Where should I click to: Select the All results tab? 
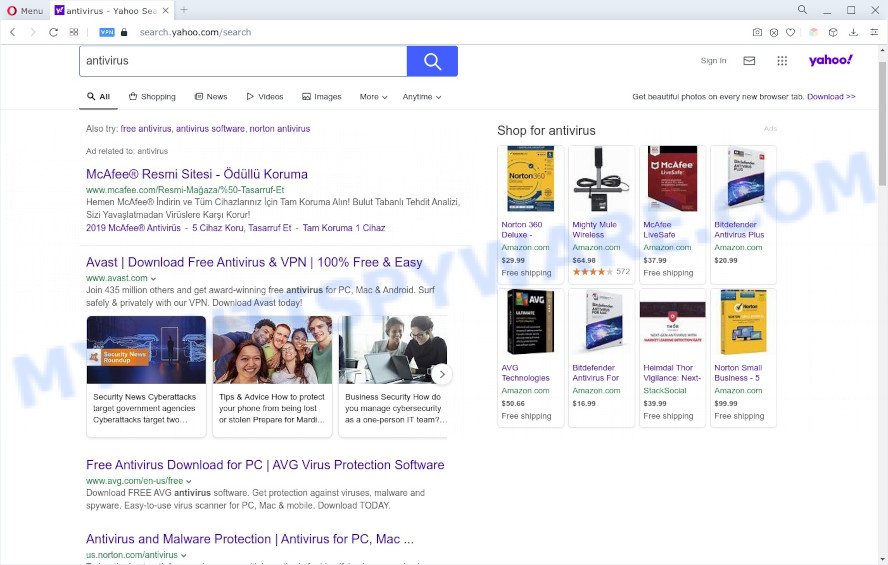coord(99,97)
